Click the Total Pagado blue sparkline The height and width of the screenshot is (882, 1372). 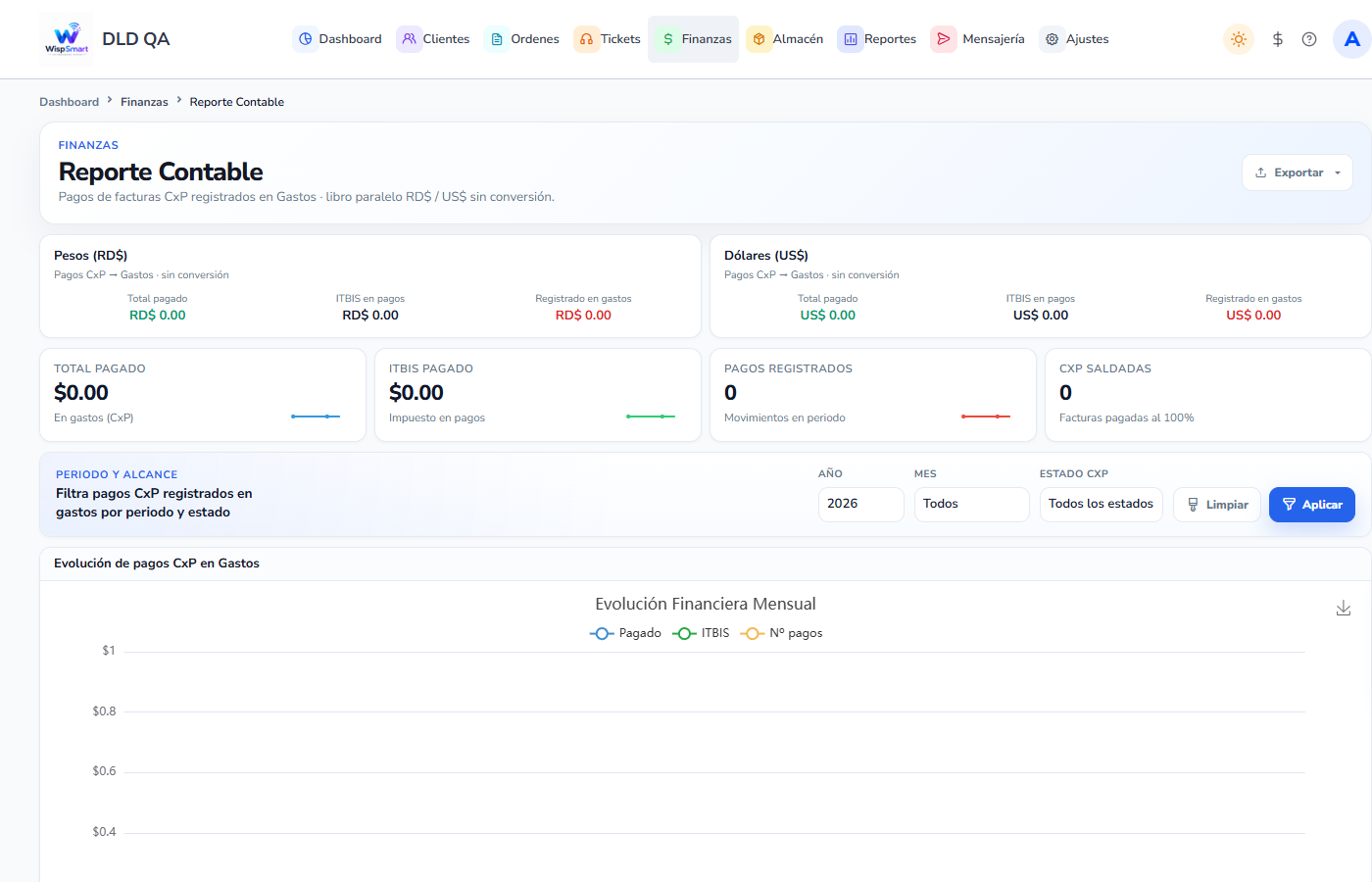click(316, 416)
